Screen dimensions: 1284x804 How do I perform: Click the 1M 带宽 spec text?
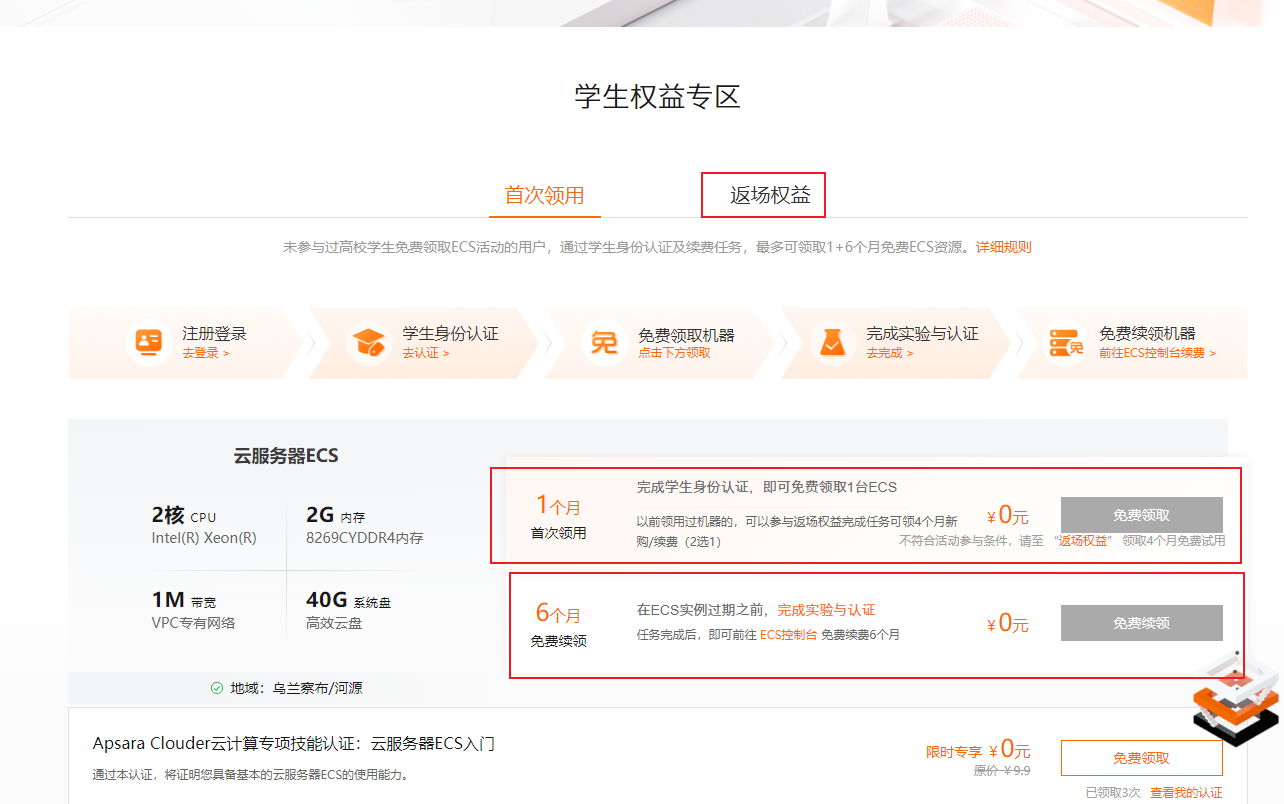pyautogui.click(x=184, y=600)
